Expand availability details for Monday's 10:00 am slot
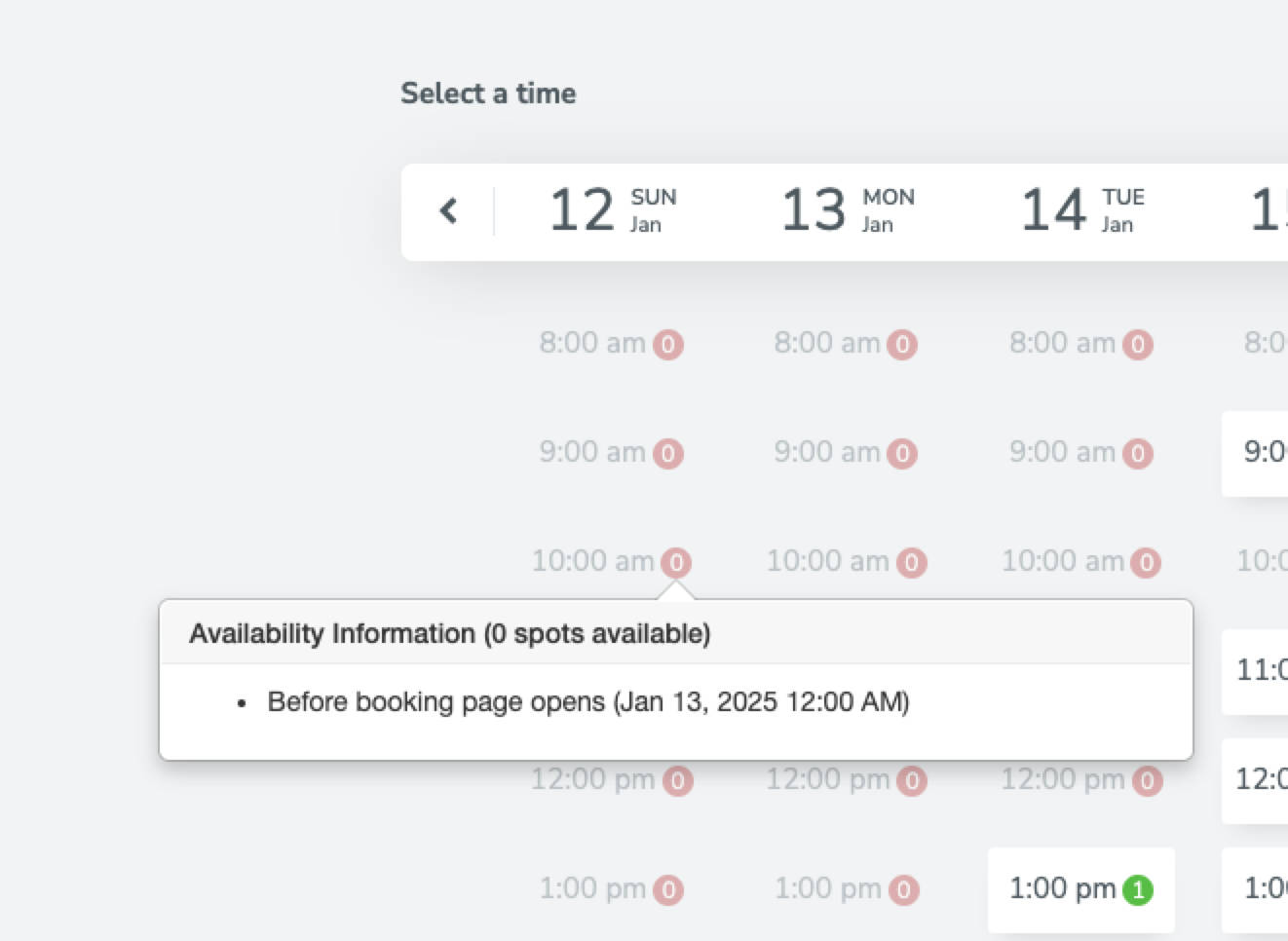 846,562
